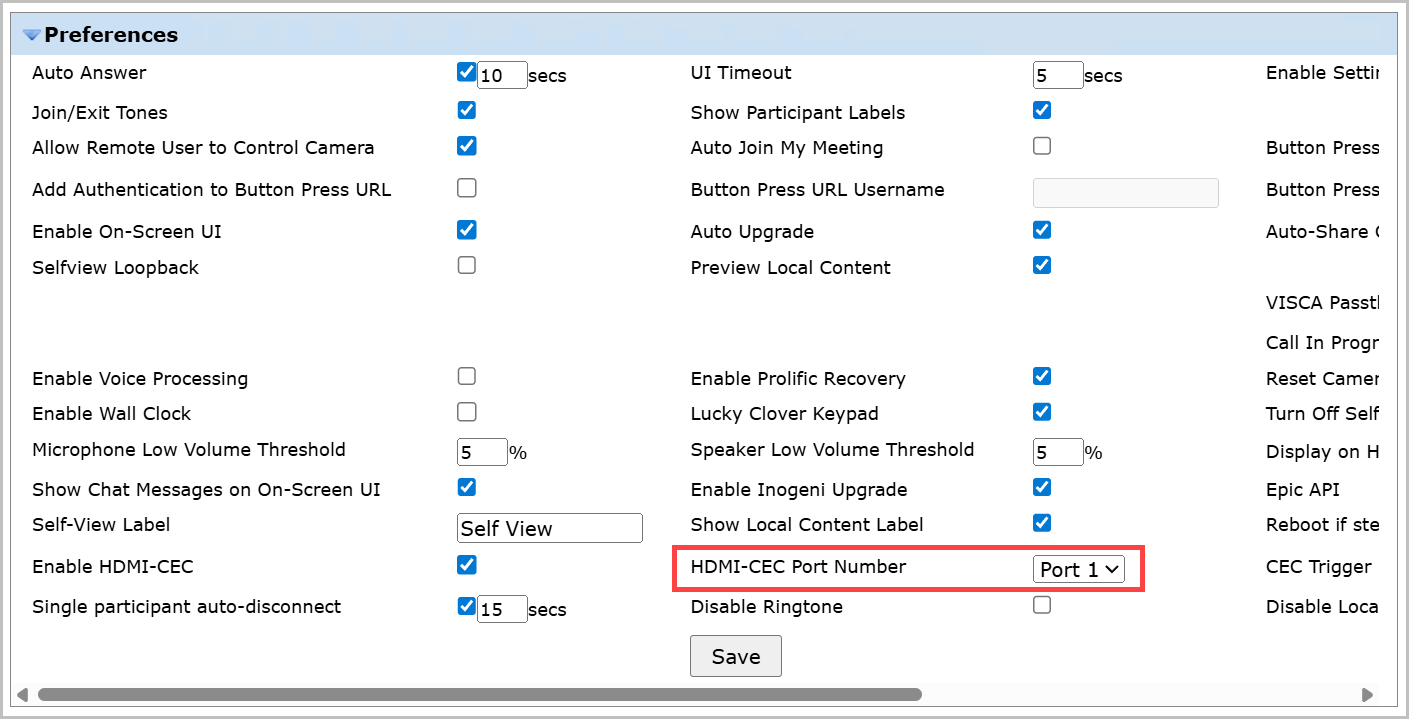The height and width of the screenshot is (719, 1409).
Task: Disable Join/Exit Tones checkbox
Action: (466, 110)
